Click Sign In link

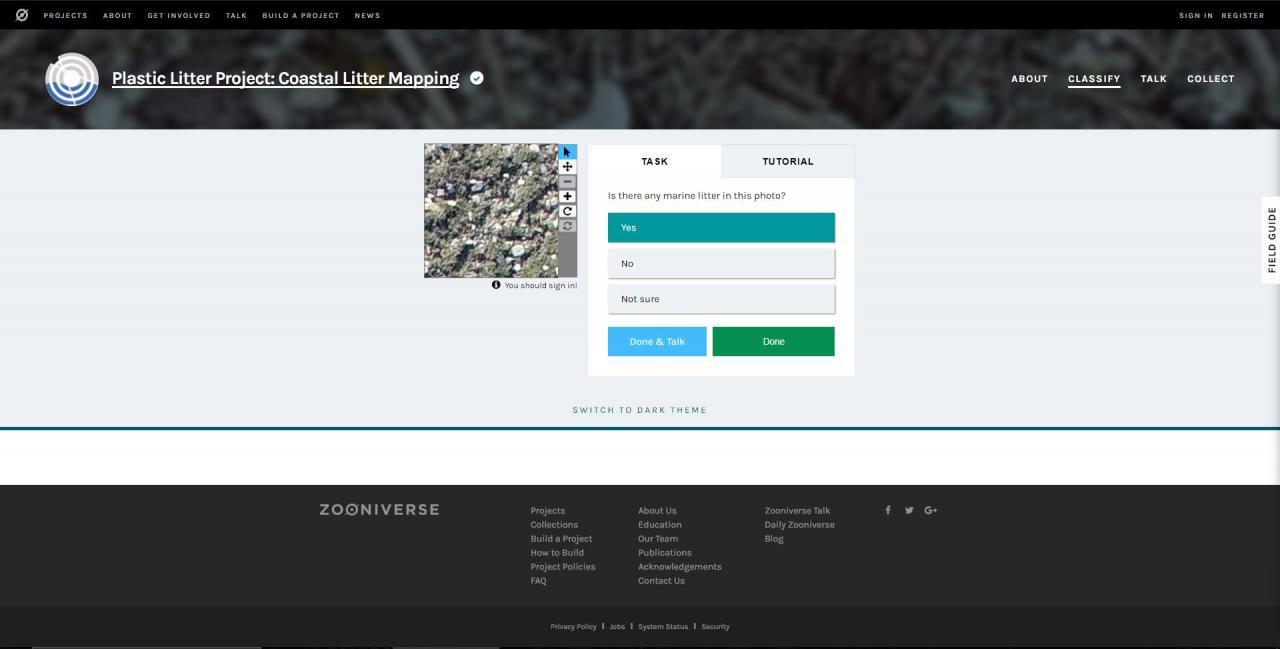[x=1195, y=15]
